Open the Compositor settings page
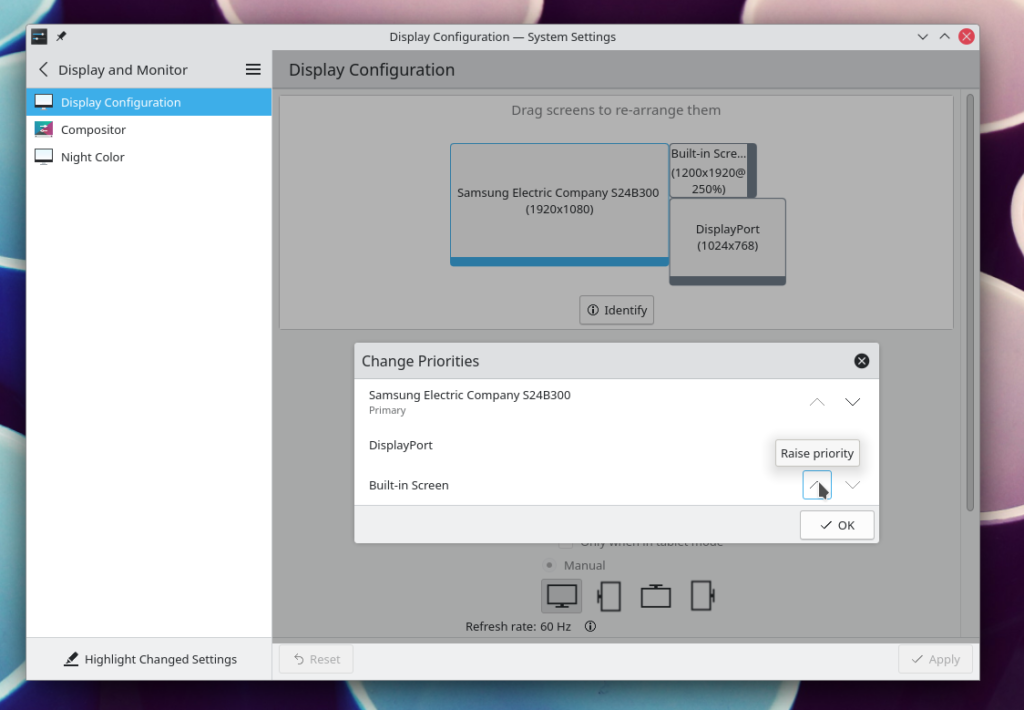Viewport: 1024px width, 710px height. point(149,129)
